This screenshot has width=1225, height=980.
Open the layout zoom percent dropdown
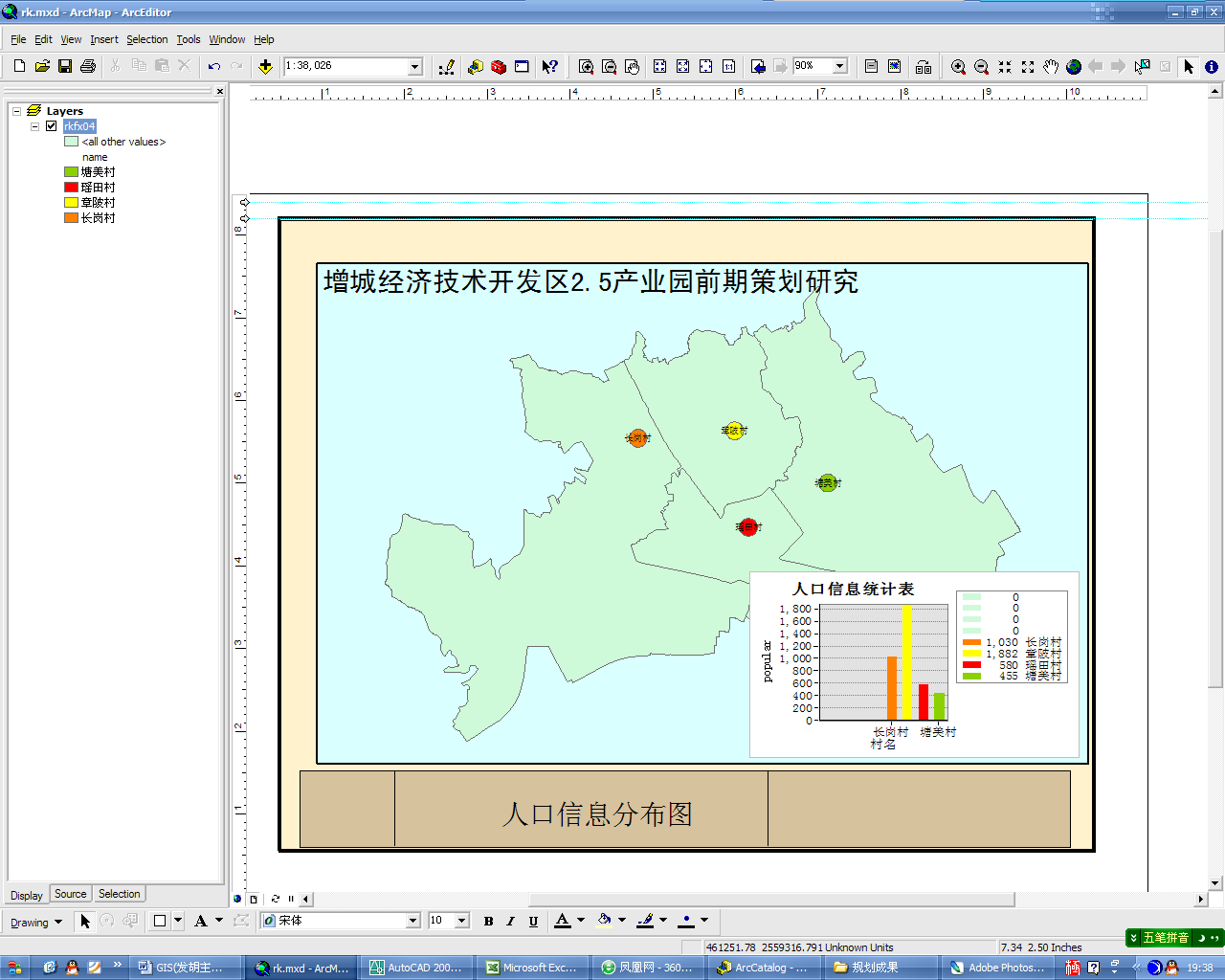[x=840, y=66]
